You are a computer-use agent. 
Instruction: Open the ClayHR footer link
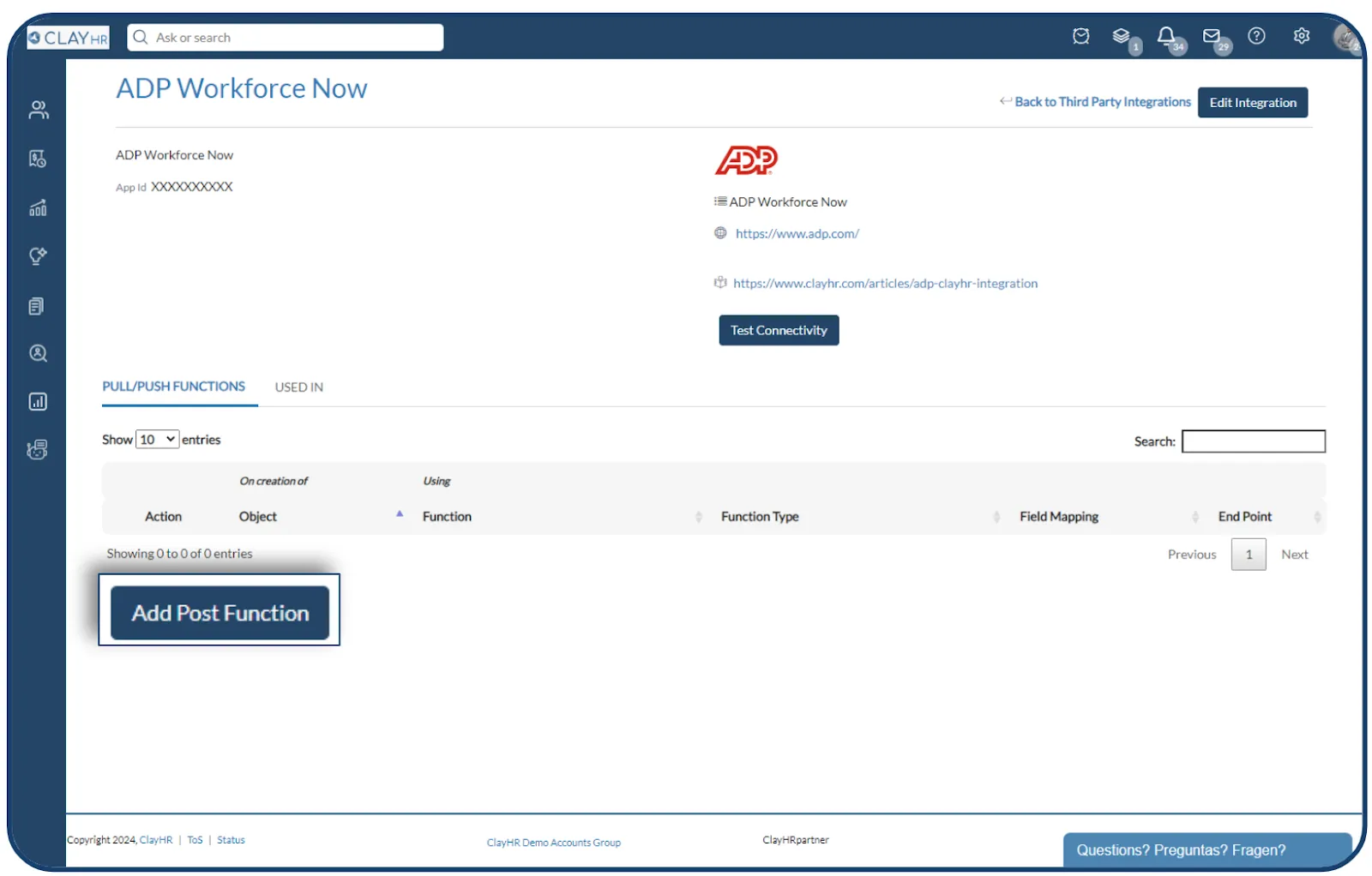[x=156, y=840]
